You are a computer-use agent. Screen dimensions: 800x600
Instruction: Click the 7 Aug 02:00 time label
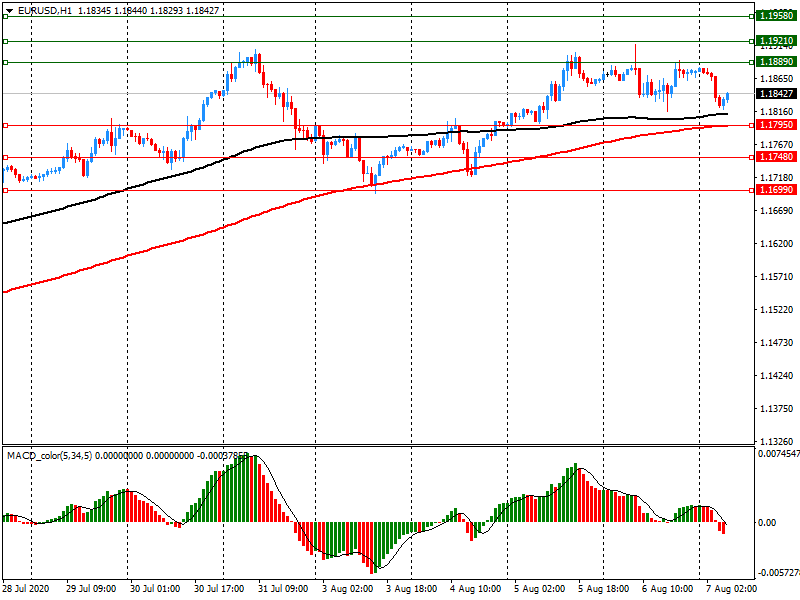click(x=732, y=588)
